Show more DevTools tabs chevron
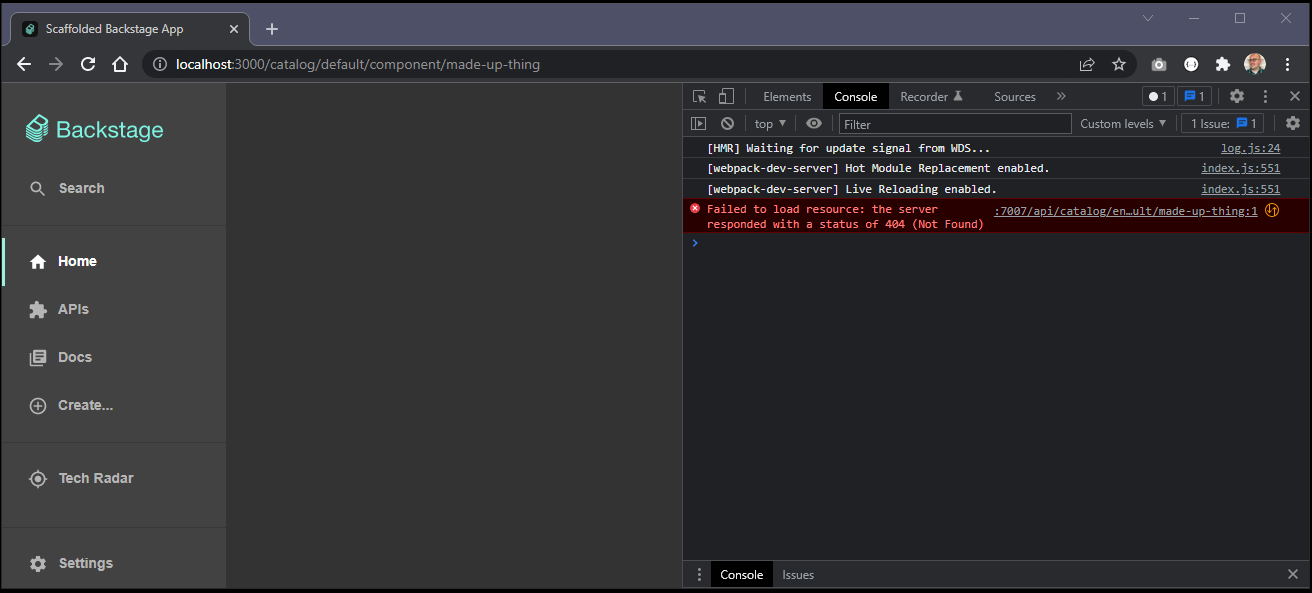The width and height of the screenshot is (1312, 593). [x=1061, y=96]
